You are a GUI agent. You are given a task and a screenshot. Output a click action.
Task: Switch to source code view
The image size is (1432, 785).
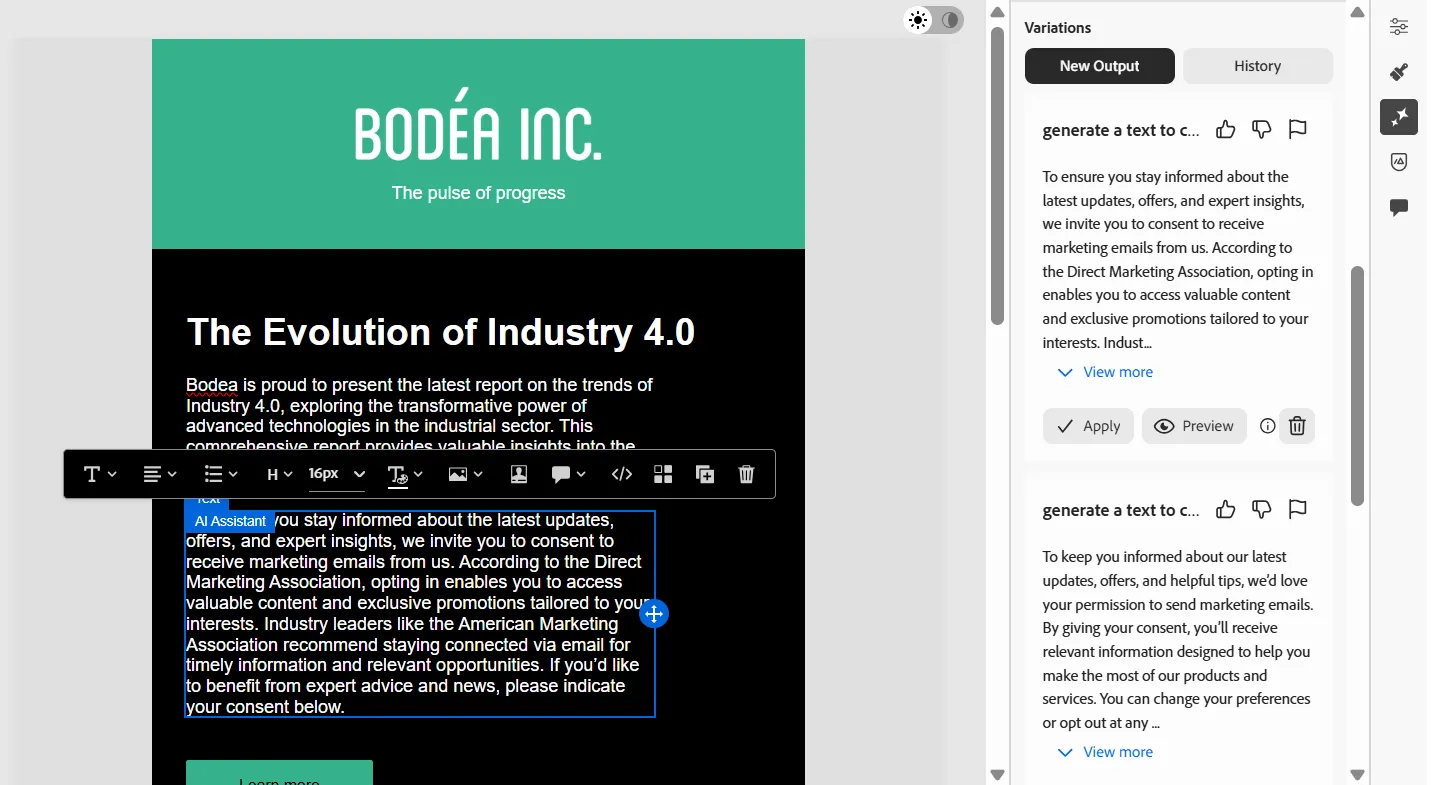point(622,474)
